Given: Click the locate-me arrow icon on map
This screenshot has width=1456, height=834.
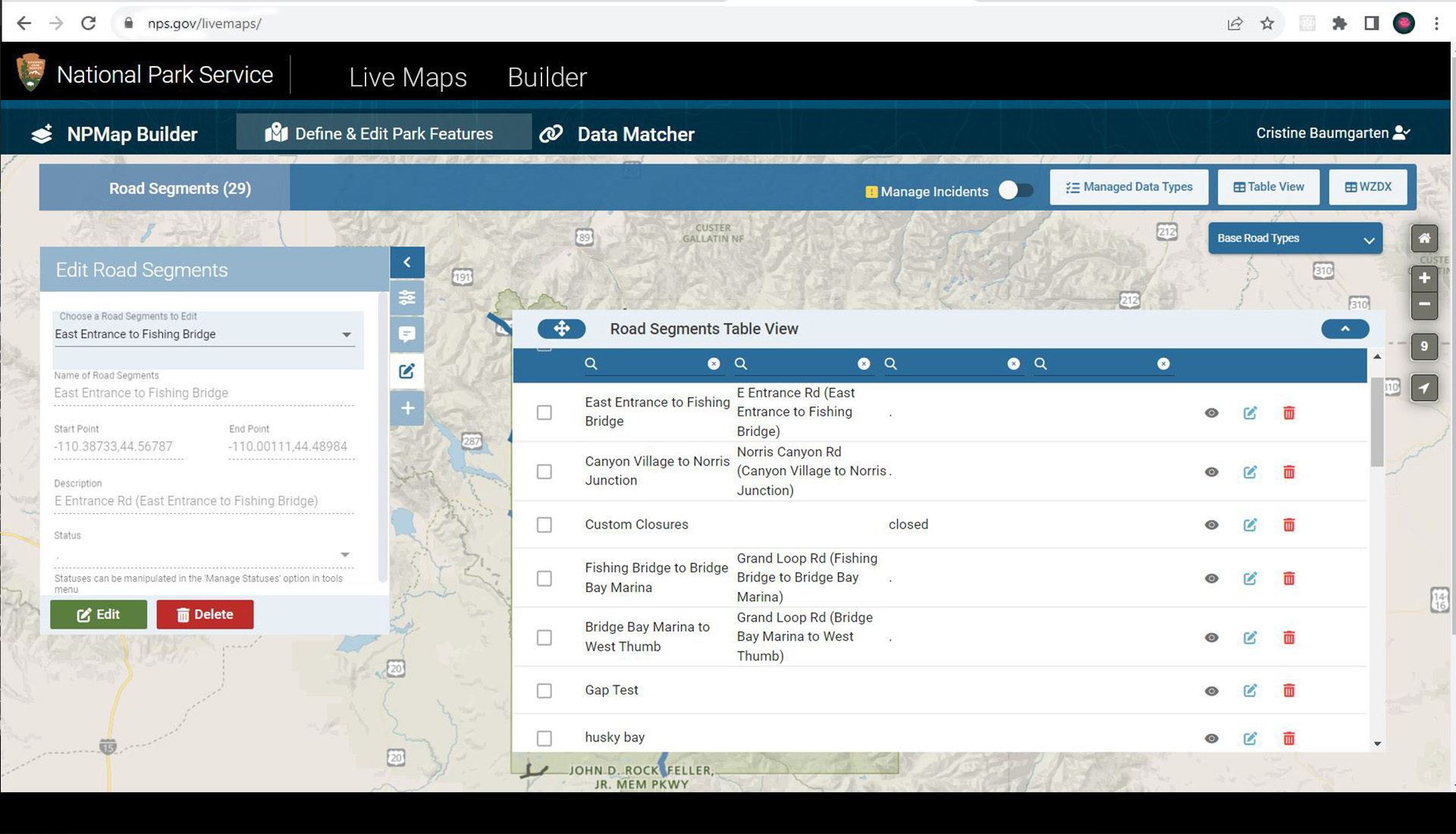Looking at the screenshot, I should 1424,388.
